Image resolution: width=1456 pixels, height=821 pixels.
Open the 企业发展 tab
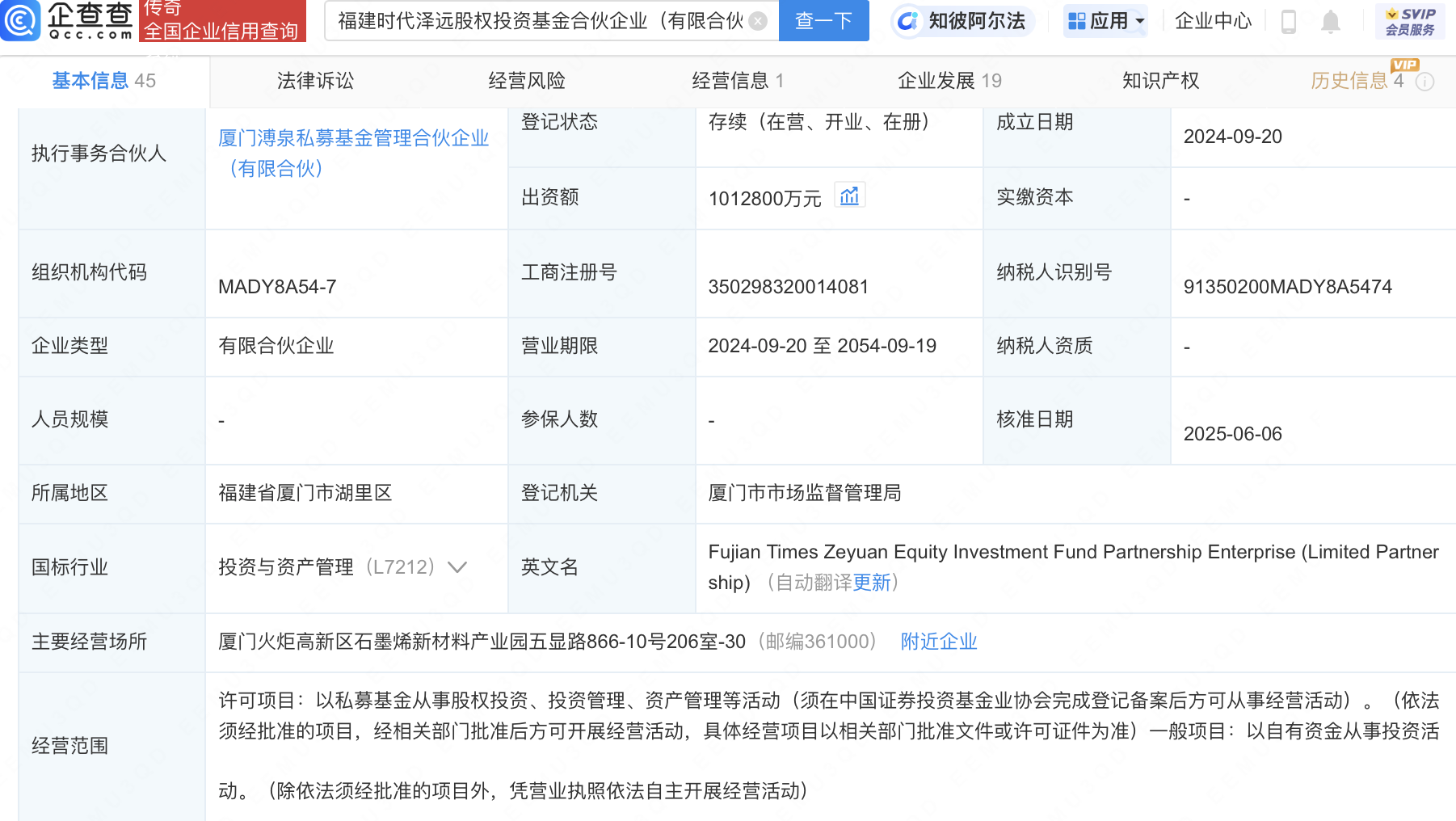coord(939,80)
